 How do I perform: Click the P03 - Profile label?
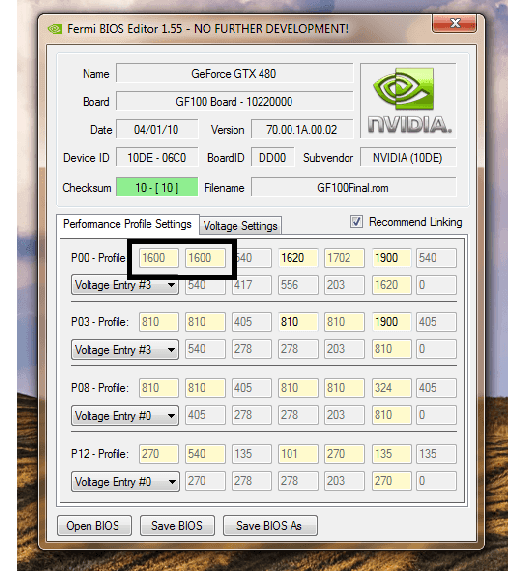[x=100, y=322]
